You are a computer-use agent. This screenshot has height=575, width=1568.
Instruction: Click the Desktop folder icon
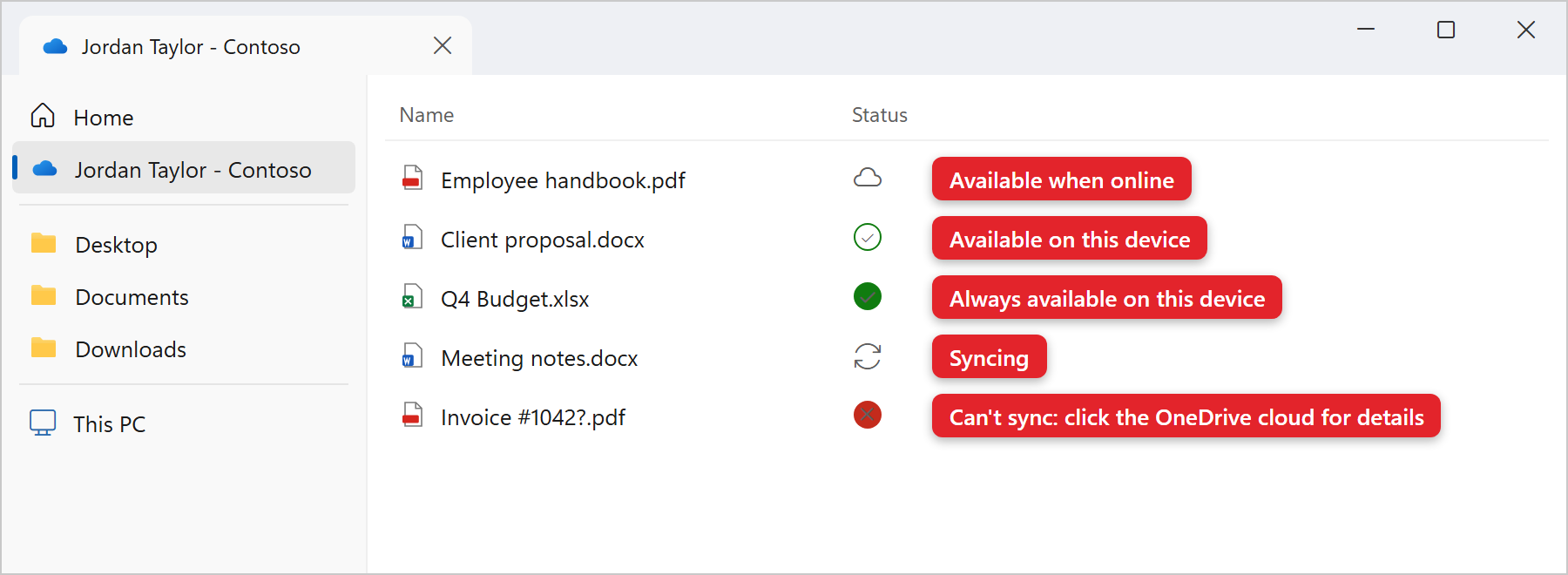44,243
